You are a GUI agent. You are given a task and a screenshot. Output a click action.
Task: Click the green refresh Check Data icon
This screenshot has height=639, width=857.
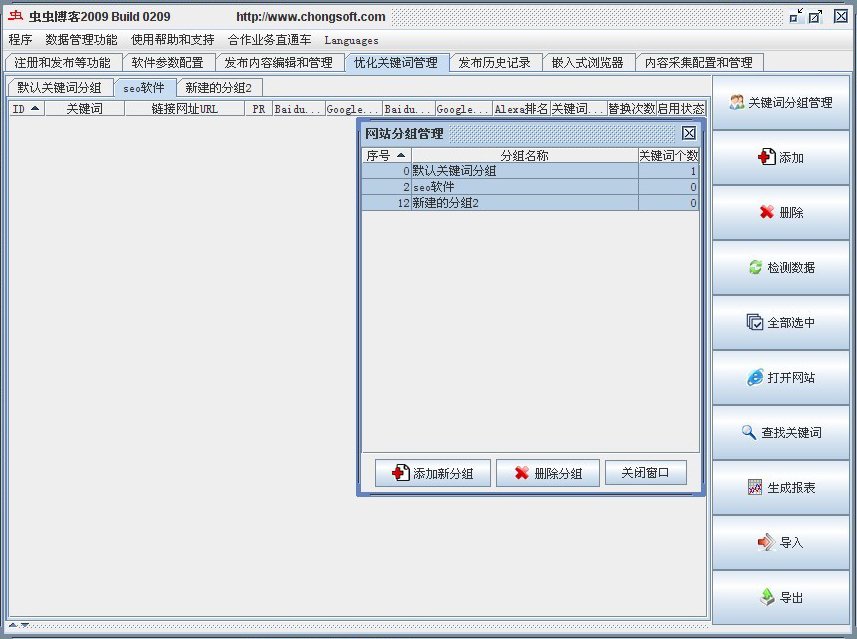point(755,267)
